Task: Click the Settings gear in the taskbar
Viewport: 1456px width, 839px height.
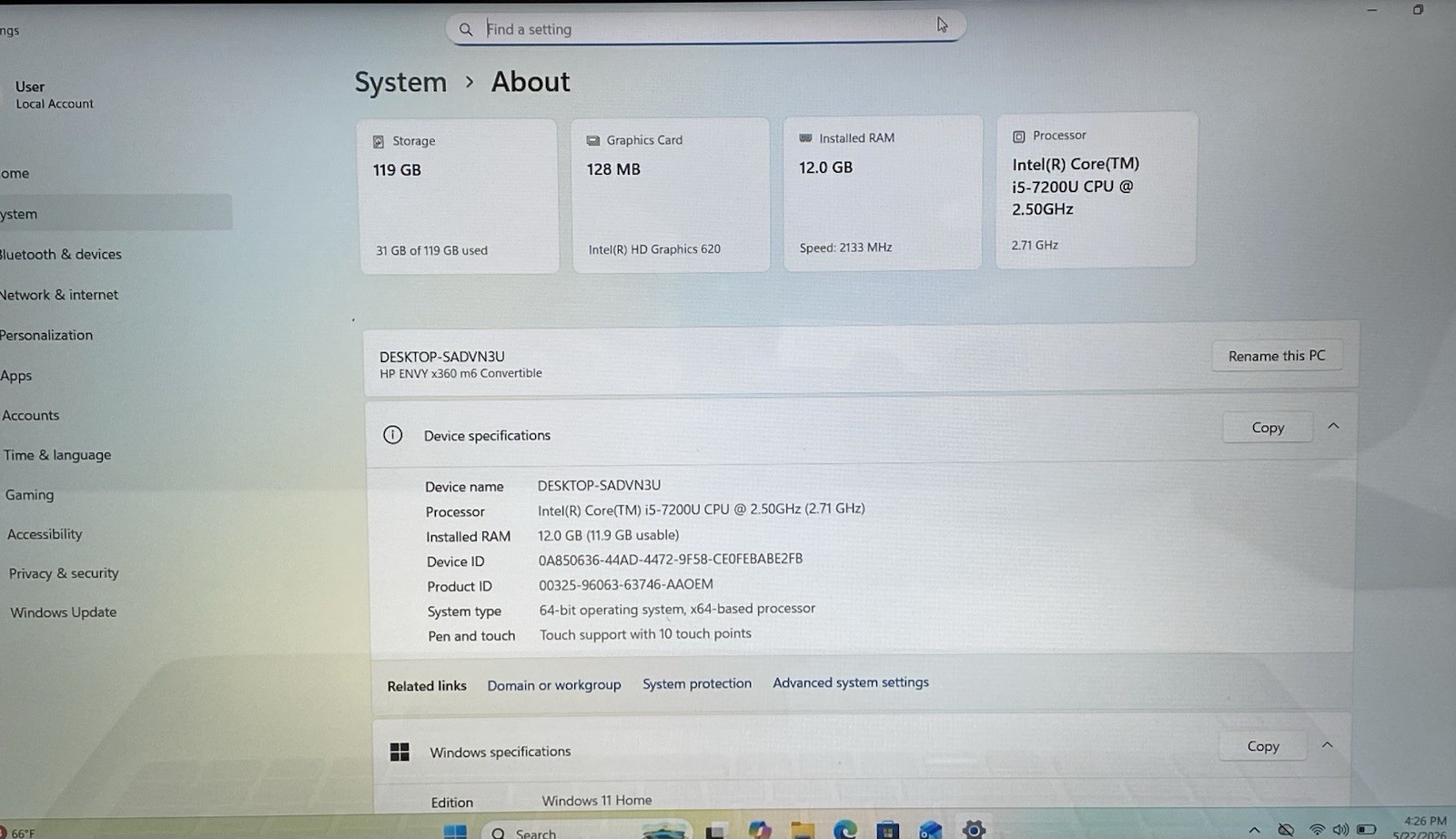Action: (974, 829)
